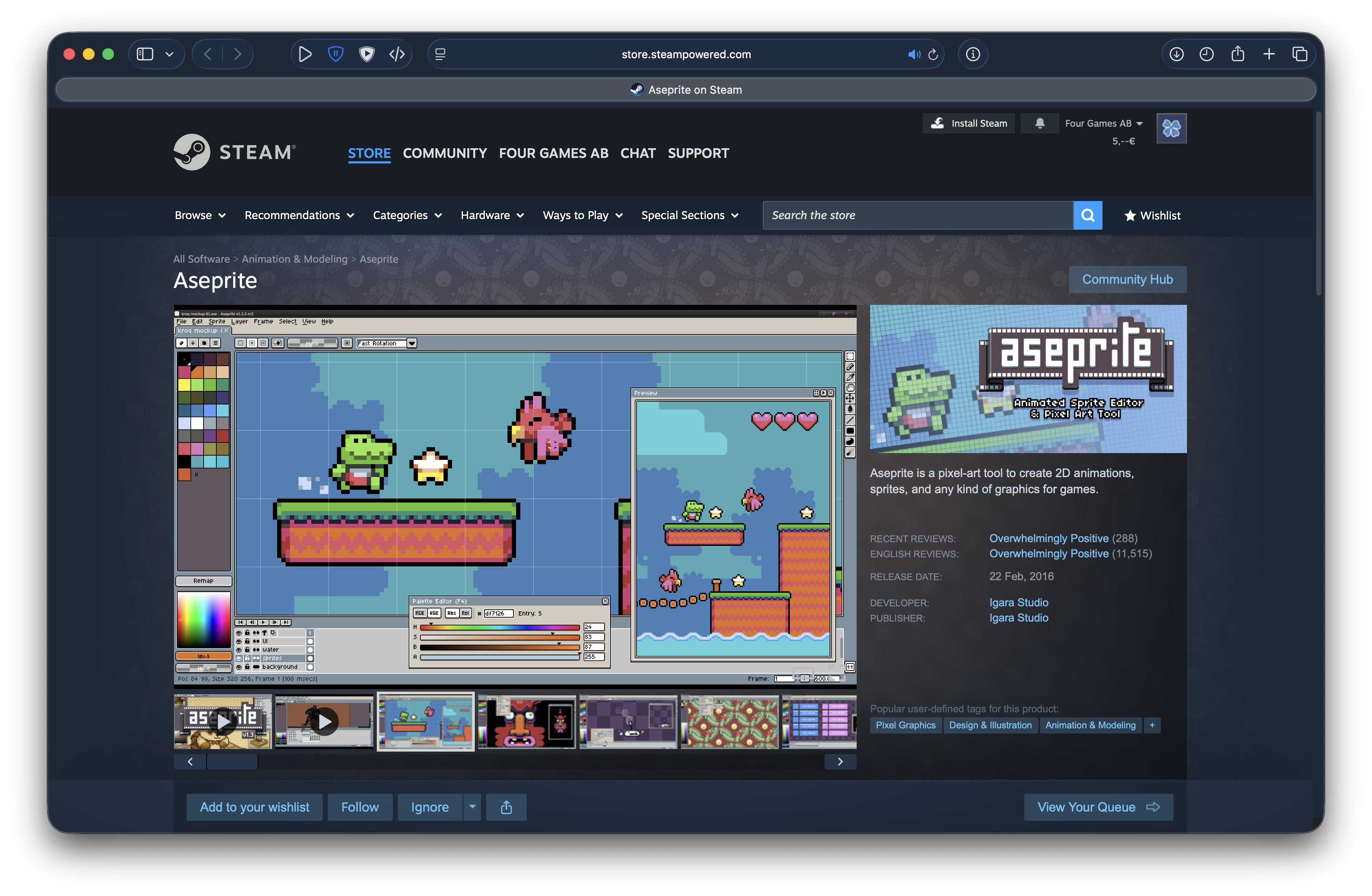Expand the Four Games AB account dropdown
Viewport: 1372px width, 896px height.
point(1103,123)
